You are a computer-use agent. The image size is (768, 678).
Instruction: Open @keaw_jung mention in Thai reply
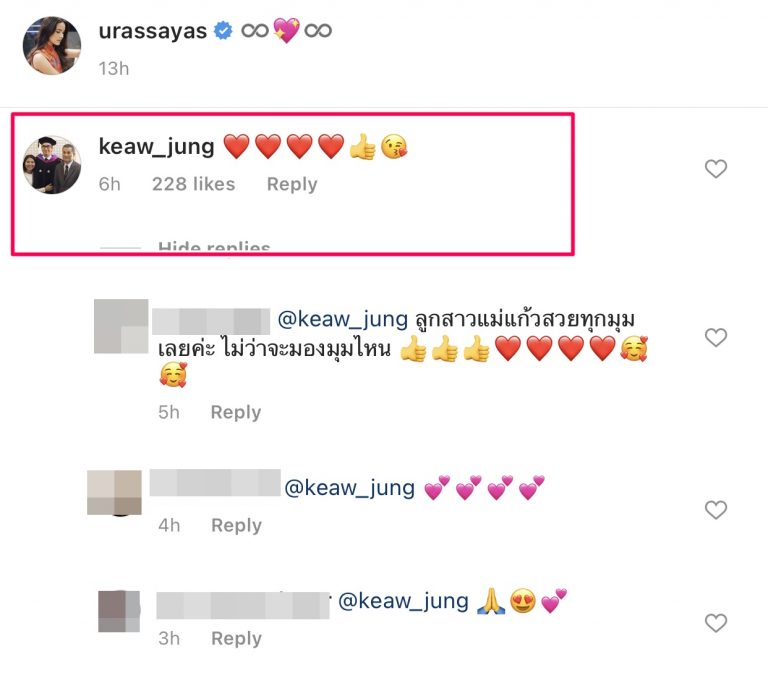tap(343, 319)
